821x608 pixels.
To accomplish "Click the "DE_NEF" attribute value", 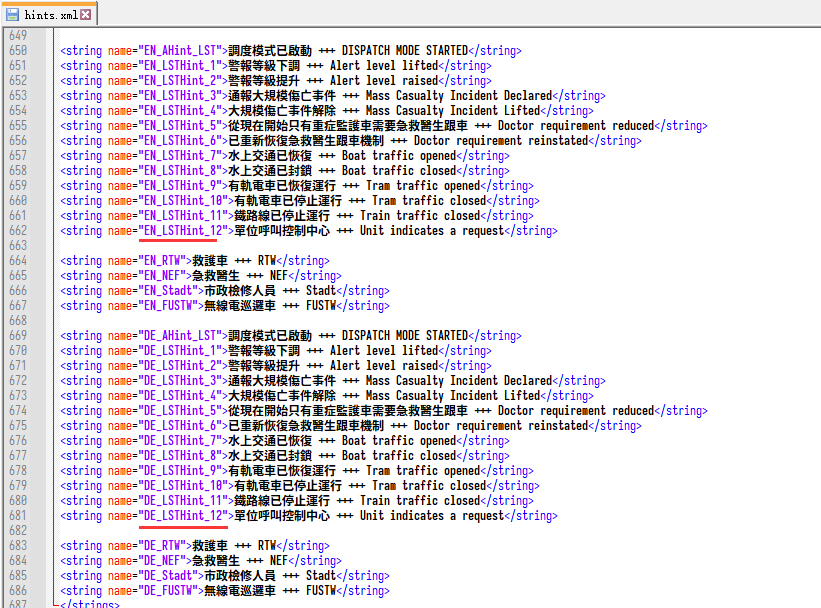I will tap(162, 561).
